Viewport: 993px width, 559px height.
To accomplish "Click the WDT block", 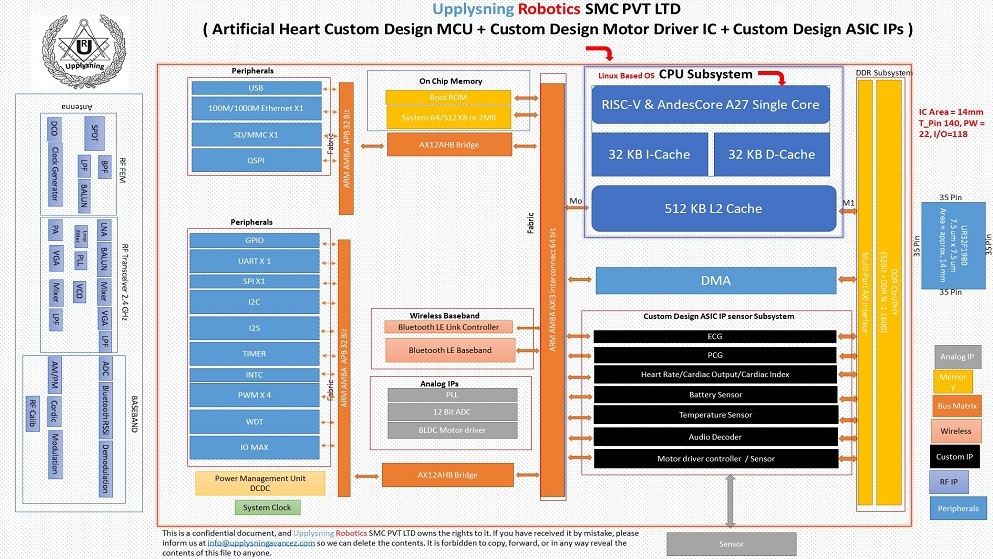I will coord(255,422).
